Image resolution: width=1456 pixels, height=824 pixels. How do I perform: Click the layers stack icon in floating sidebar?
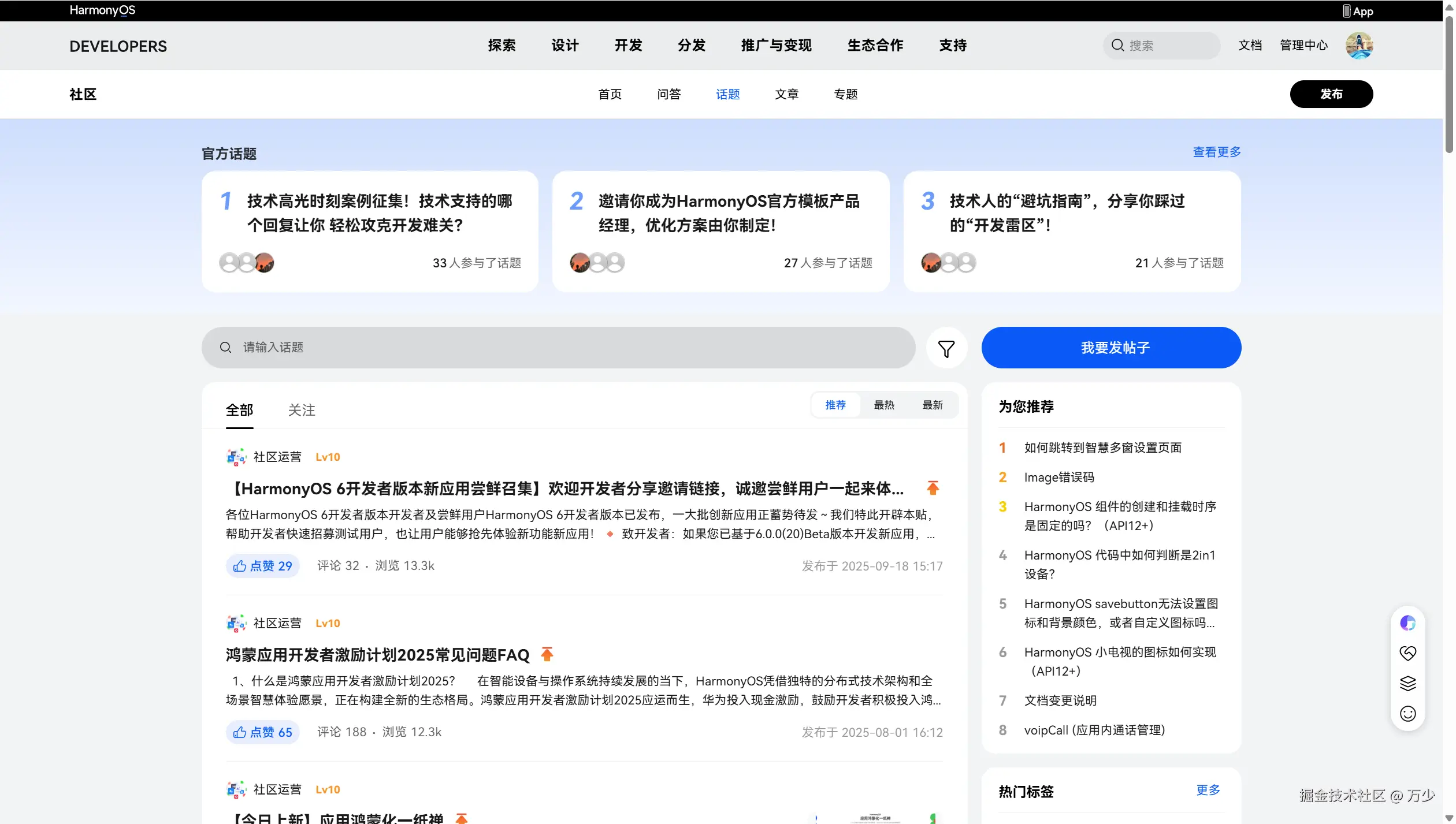[1407, 683]
